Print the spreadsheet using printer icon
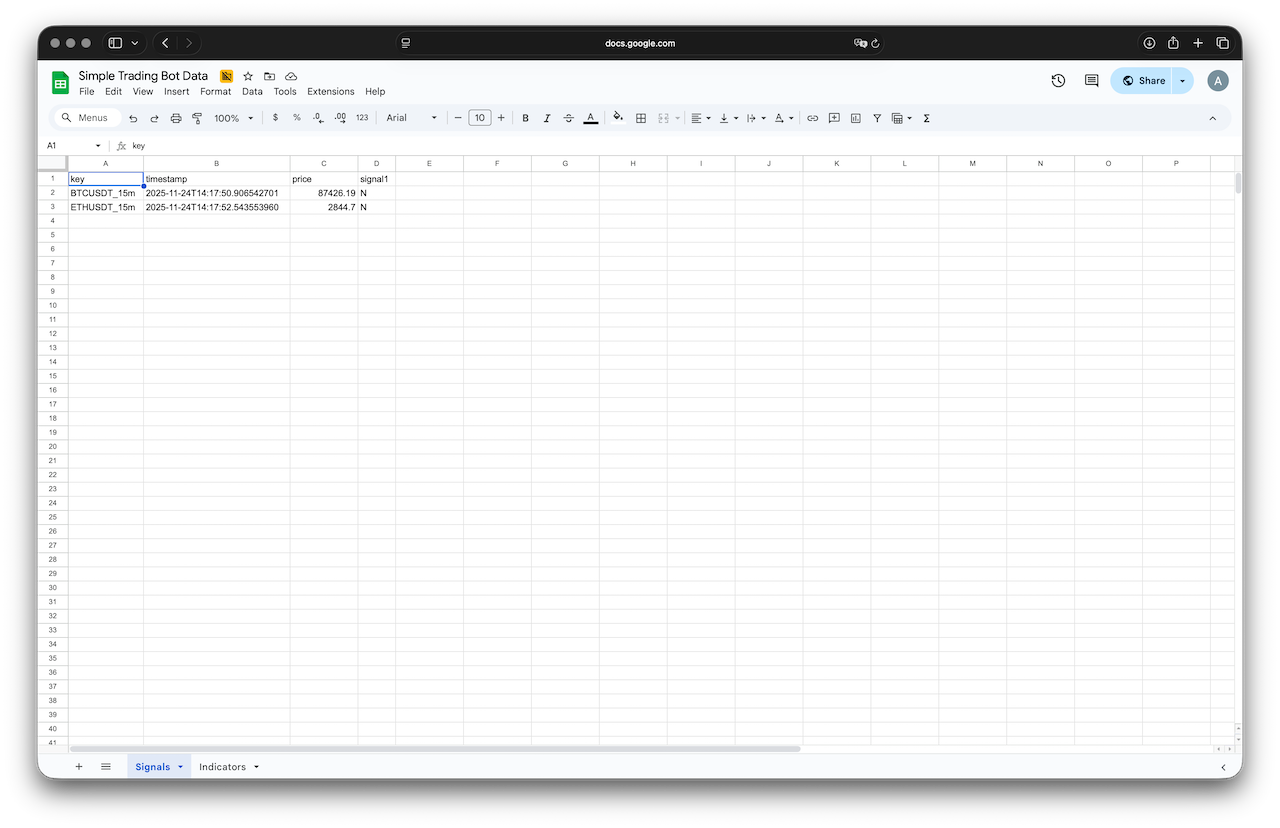The width and height of the screenshot is (1280, 828). [176, 118]
